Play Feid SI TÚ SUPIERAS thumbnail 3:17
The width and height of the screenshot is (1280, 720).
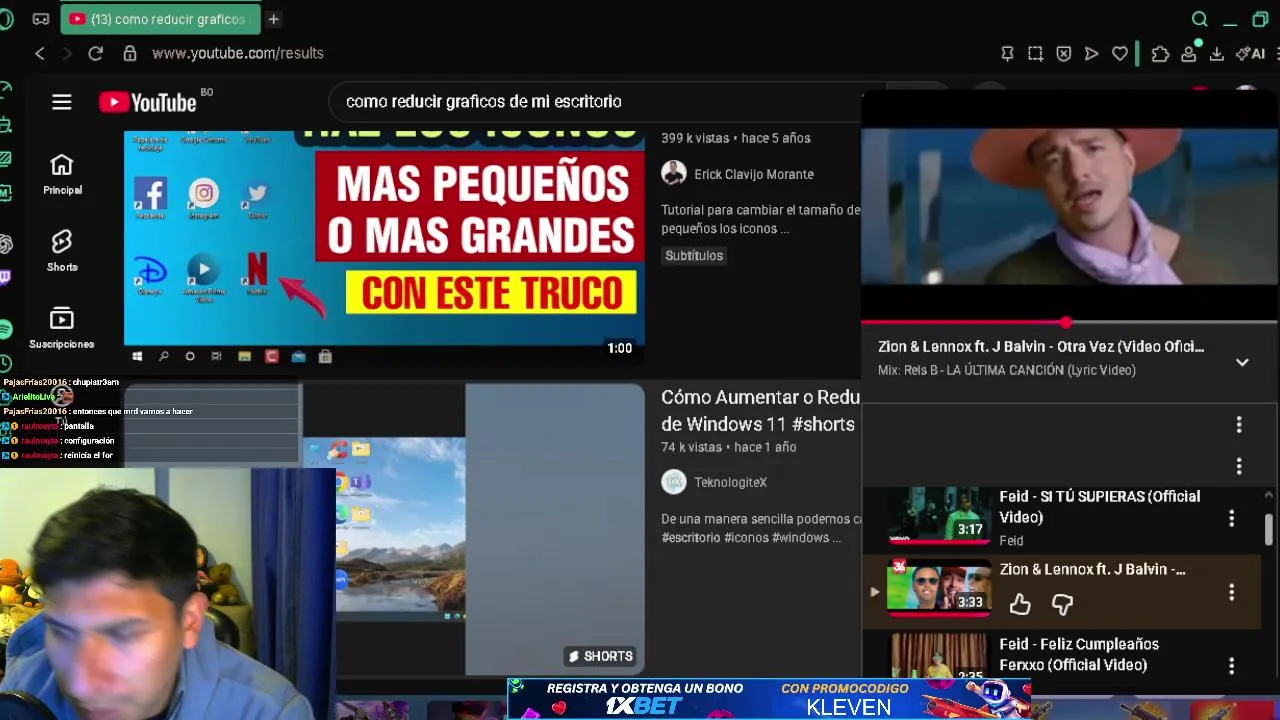pyautogui.click(x=938, y=518)
